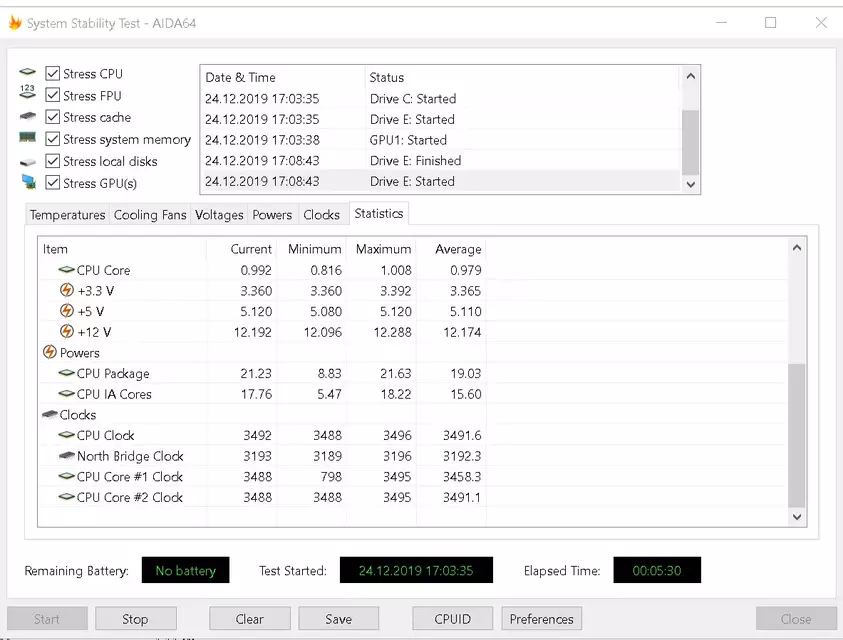Screen dimensions: 843x640
Task: Click the Average column header
Action: 451,249
